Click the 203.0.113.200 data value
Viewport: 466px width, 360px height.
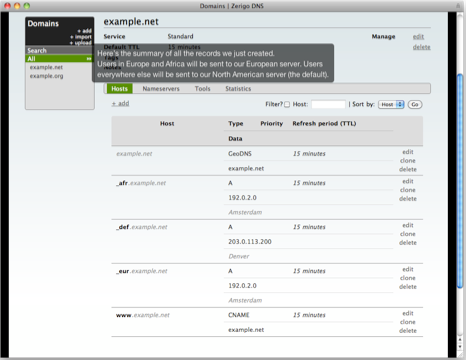coord(250,242)
